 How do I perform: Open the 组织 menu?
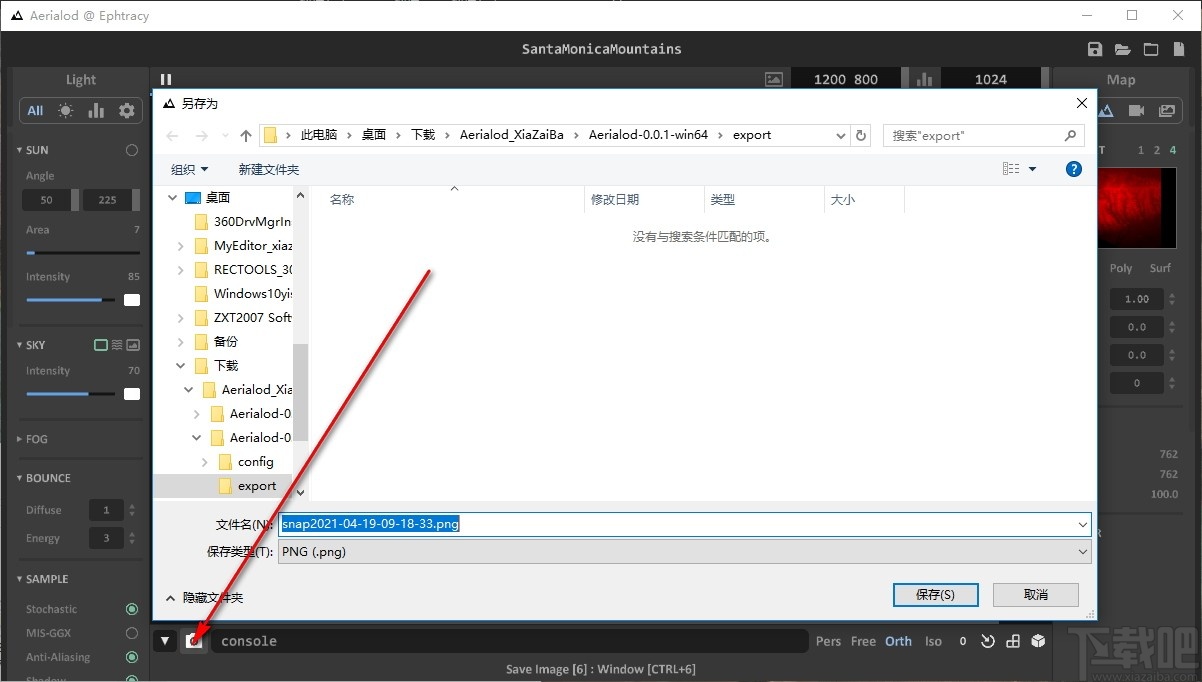pyautogui.click(x=190, y=169)
